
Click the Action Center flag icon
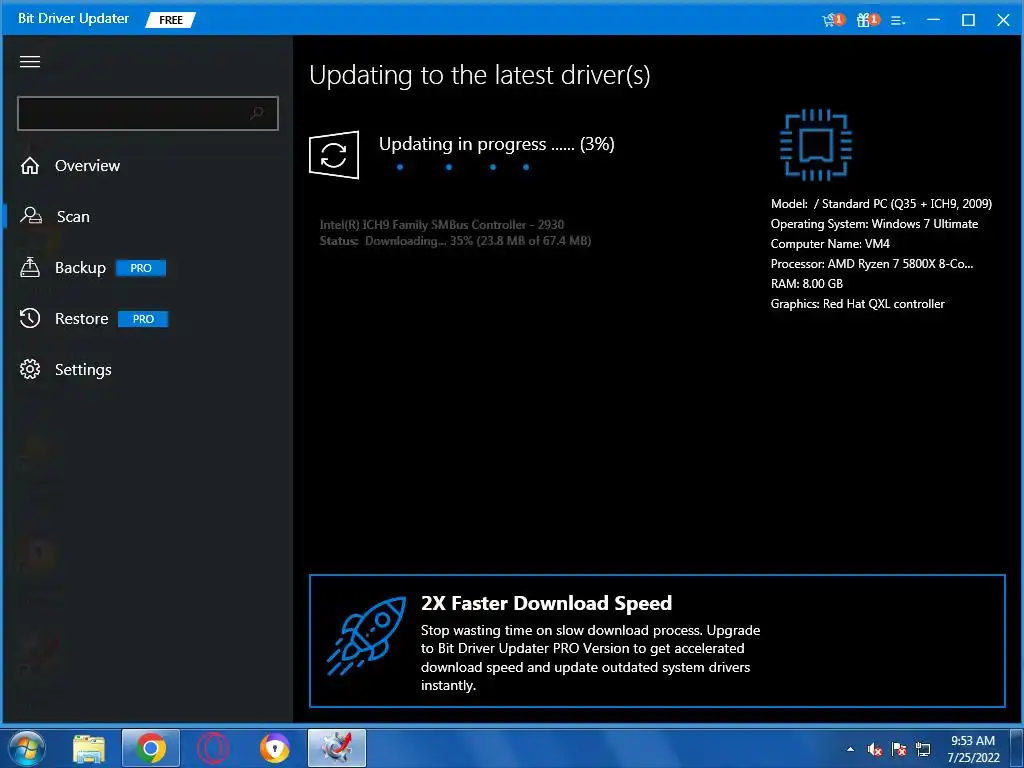pyautogui.click(x=899, y=749)
